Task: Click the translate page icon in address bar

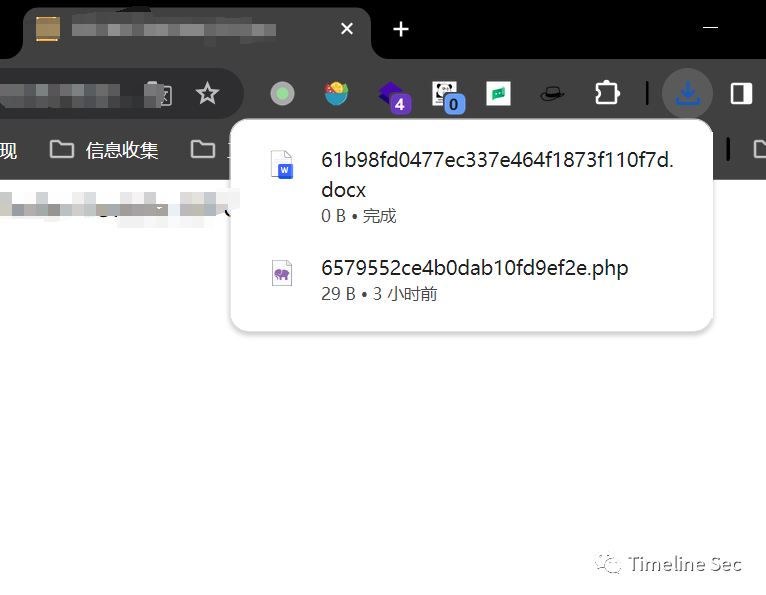Action: (x=159, y=94)
